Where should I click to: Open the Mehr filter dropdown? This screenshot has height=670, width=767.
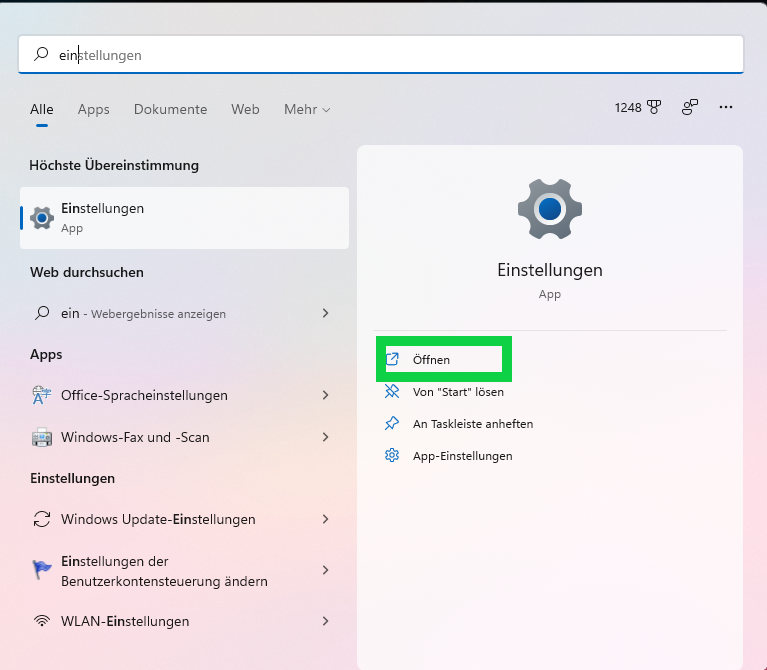pos(307,109)
